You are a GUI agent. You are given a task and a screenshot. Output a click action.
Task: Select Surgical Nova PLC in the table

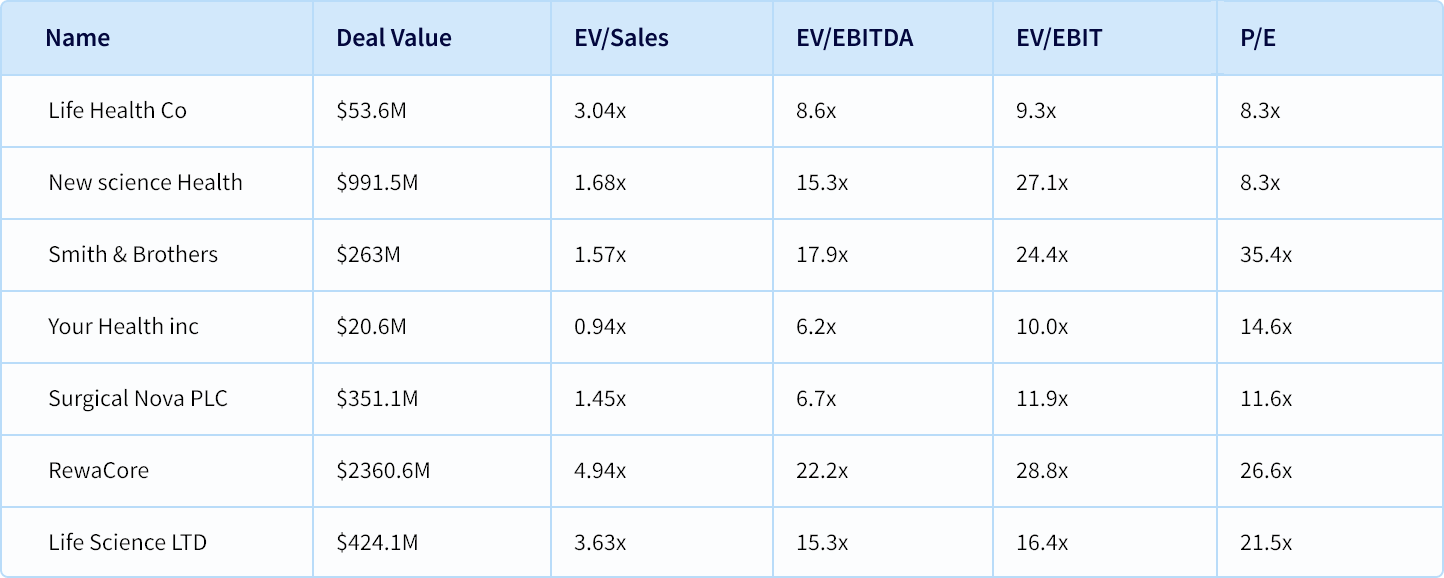coord(138,398)
